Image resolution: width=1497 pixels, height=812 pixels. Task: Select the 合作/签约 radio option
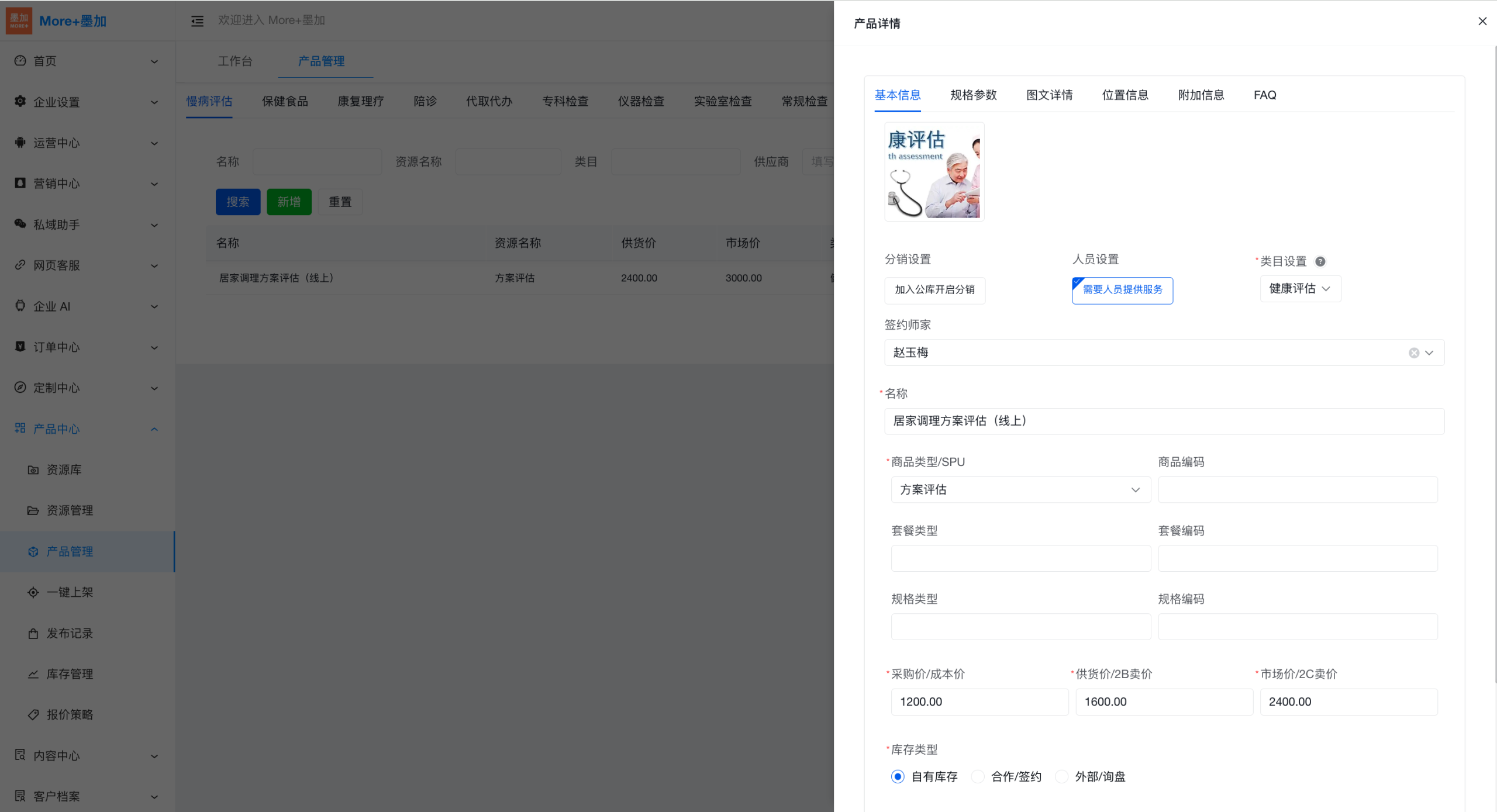978,776
